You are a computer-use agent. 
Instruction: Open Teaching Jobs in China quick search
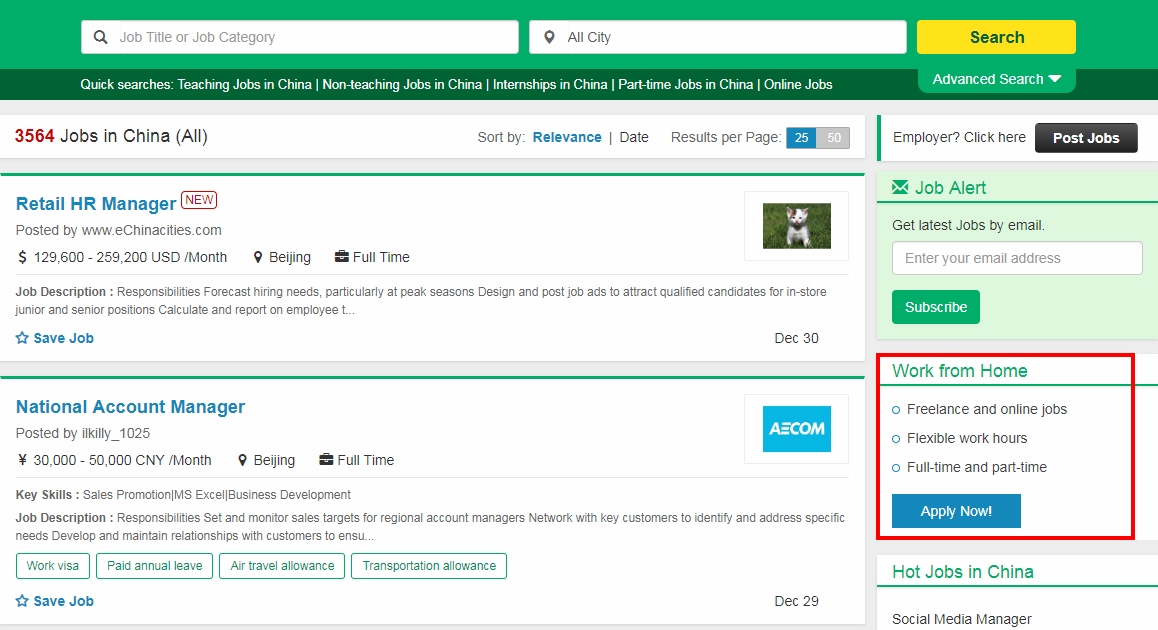tap(245, 84)
